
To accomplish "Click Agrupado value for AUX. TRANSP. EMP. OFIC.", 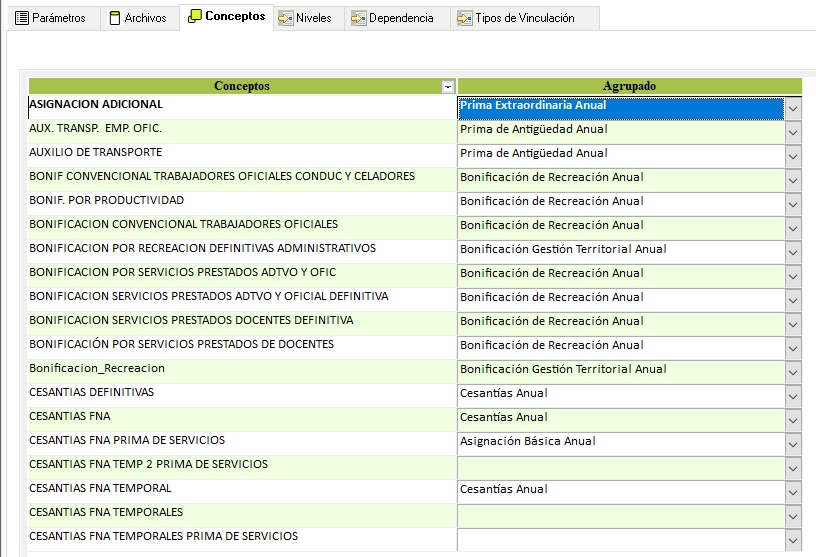I will [x=620, y=130].
